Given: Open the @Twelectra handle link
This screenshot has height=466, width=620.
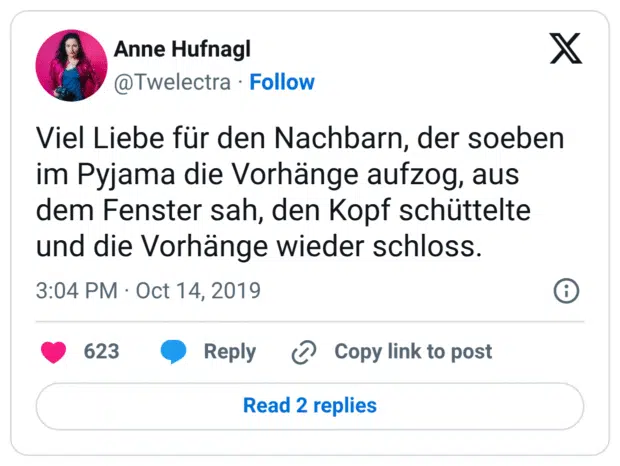Looking at the screenshot, I should coord(175,82).
